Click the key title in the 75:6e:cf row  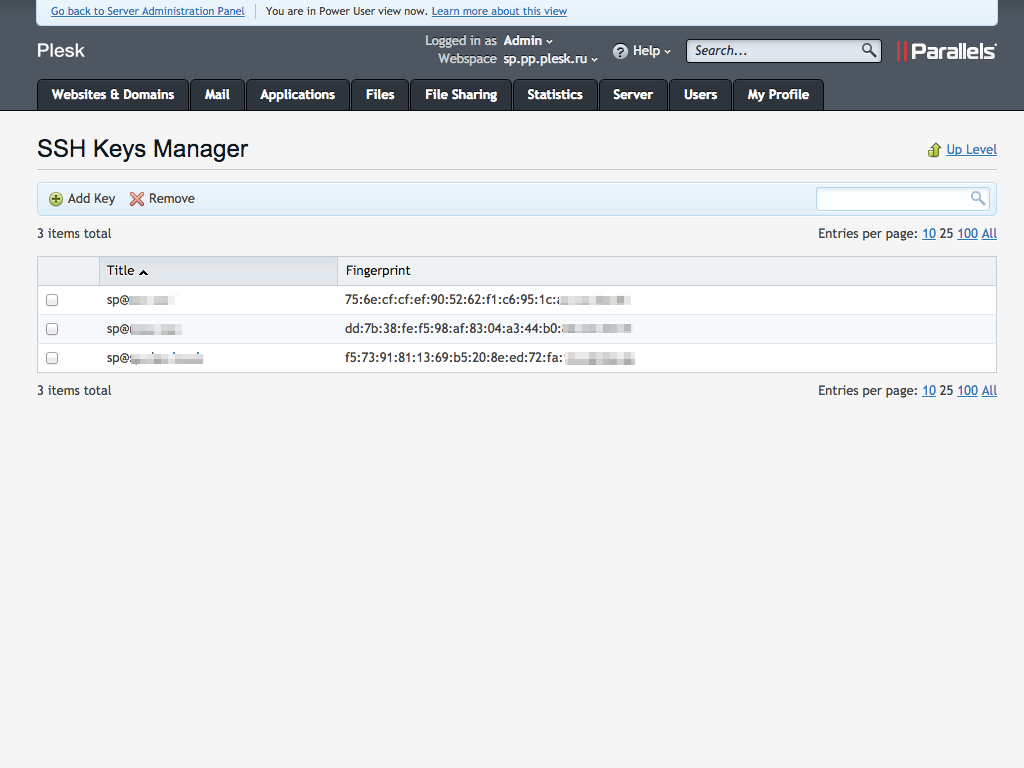[x=142, y=300]
